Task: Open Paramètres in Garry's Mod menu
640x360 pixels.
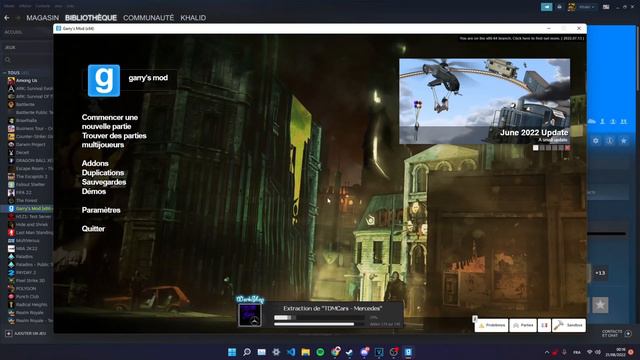Action: [101, 210]
